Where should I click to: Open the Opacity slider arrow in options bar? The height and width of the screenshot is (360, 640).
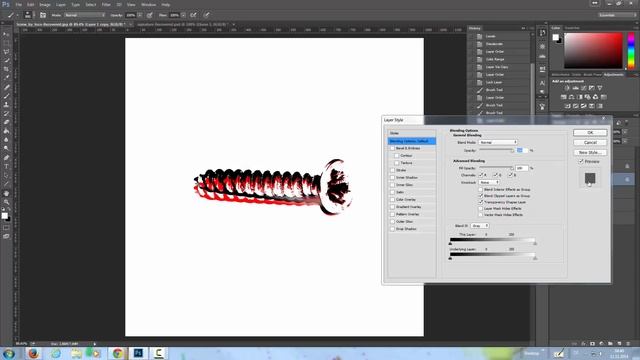(x=140, y=15)
